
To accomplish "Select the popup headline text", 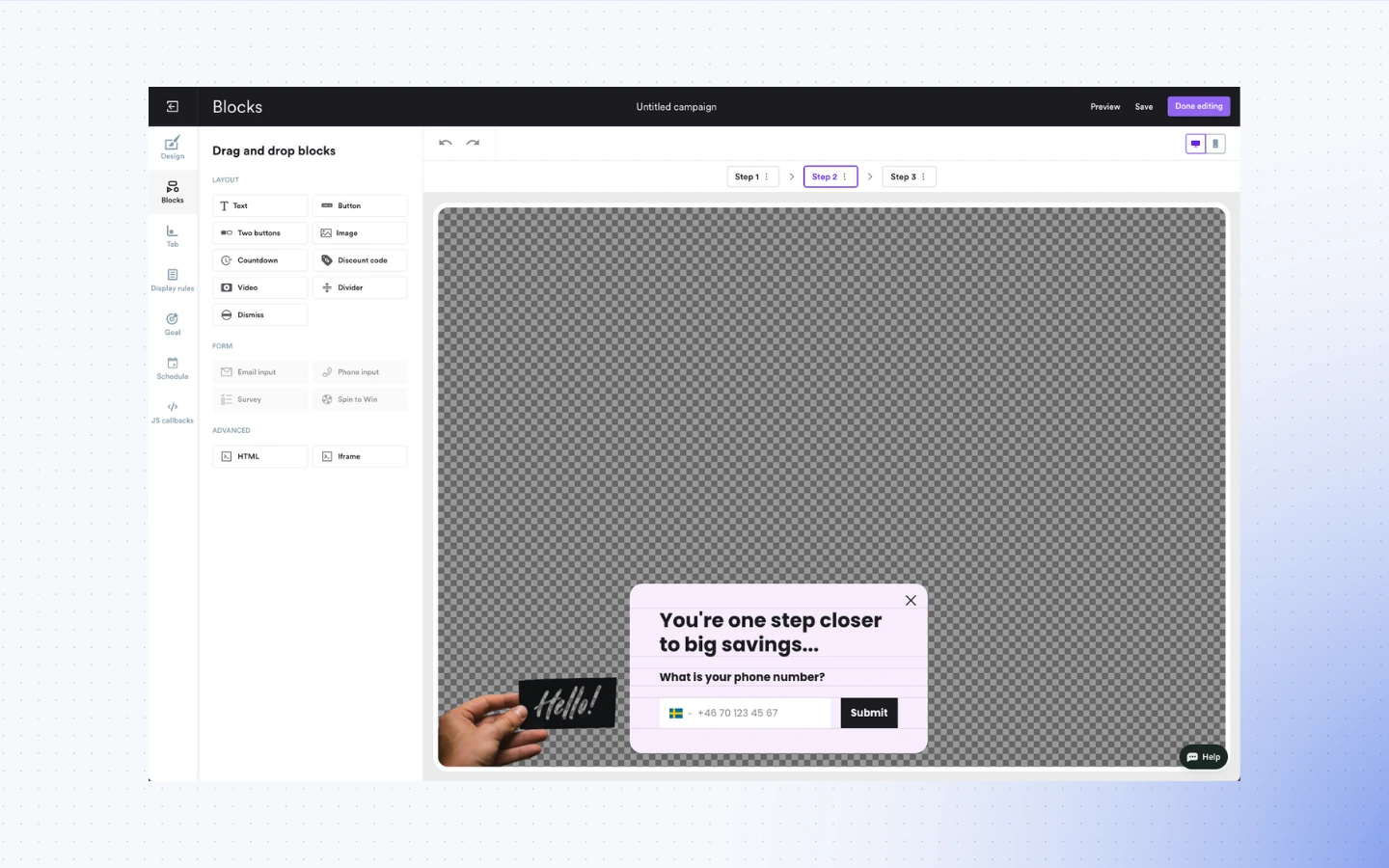I will pos(771,633).
